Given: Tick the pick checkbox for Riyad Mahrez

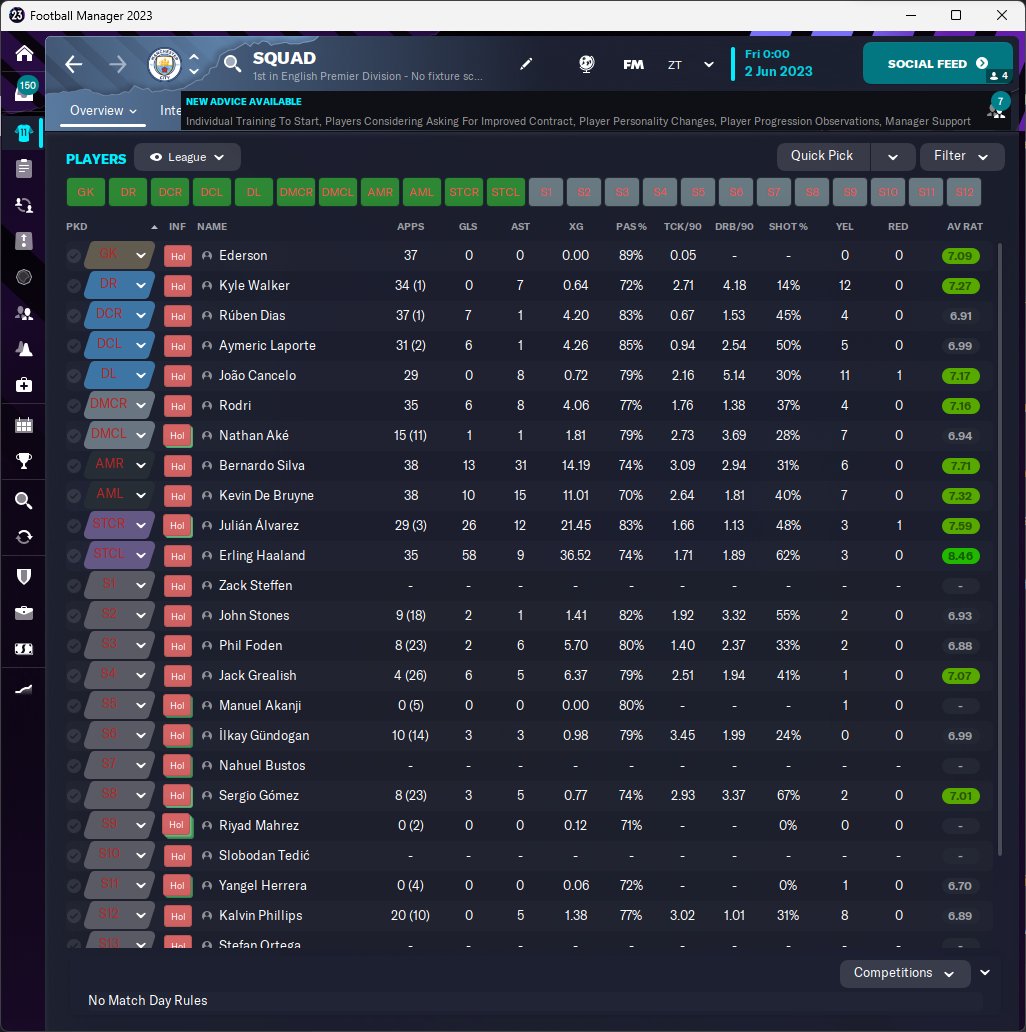Looking at the screenshot, I should pos(74,826).
